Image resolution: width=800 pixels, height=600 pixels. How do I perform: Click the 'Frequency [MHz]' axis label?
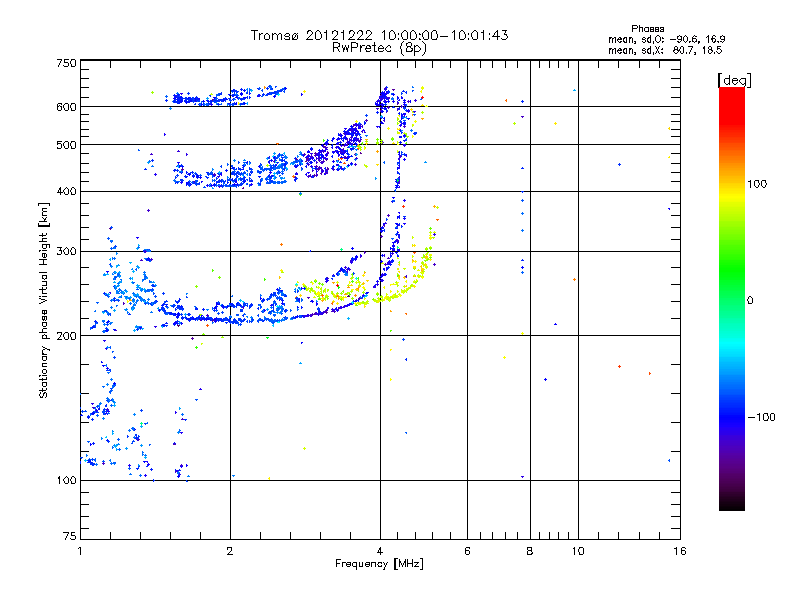[x=379, y=564]
